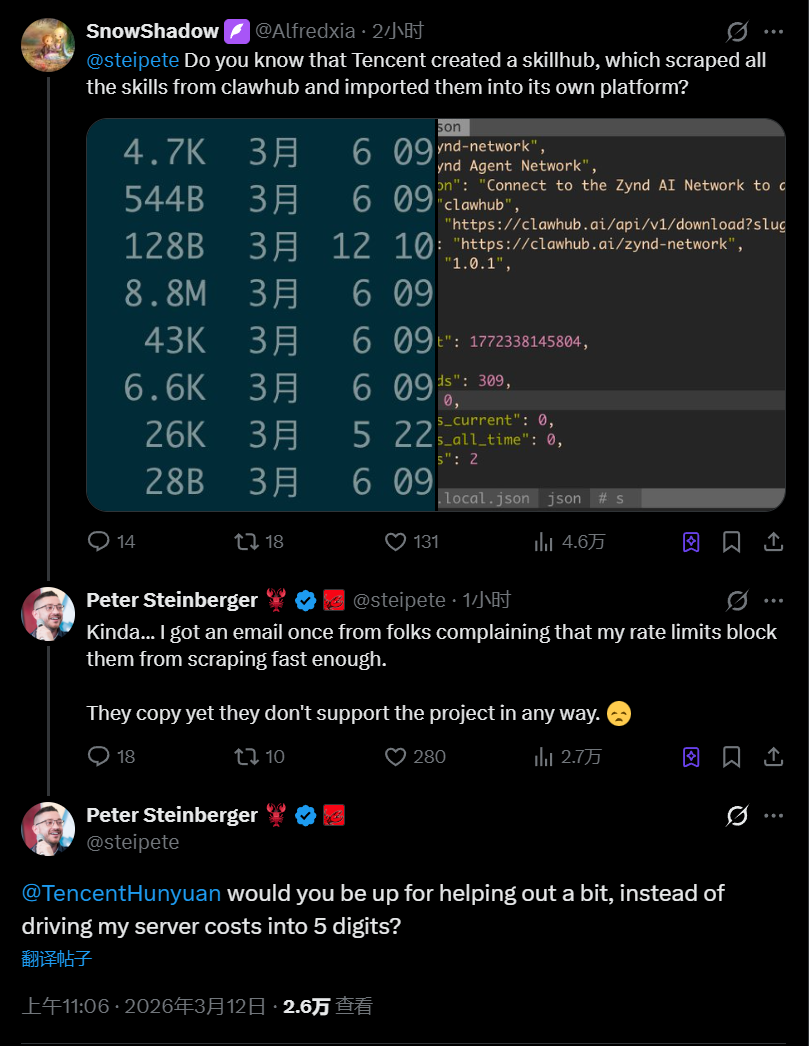Image resolution: width=809 pixels, height=1046 pixels.
Task: Open more options menu on SnowShadow's tweet
Action: tap(774, 32)
